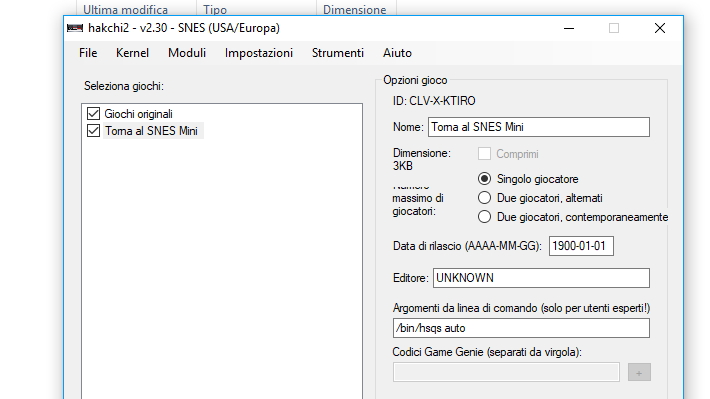This screenshot has height=399, width=710.
Task: Click the hakchi2 title bar app icon
Action: [x=75, y=28]
